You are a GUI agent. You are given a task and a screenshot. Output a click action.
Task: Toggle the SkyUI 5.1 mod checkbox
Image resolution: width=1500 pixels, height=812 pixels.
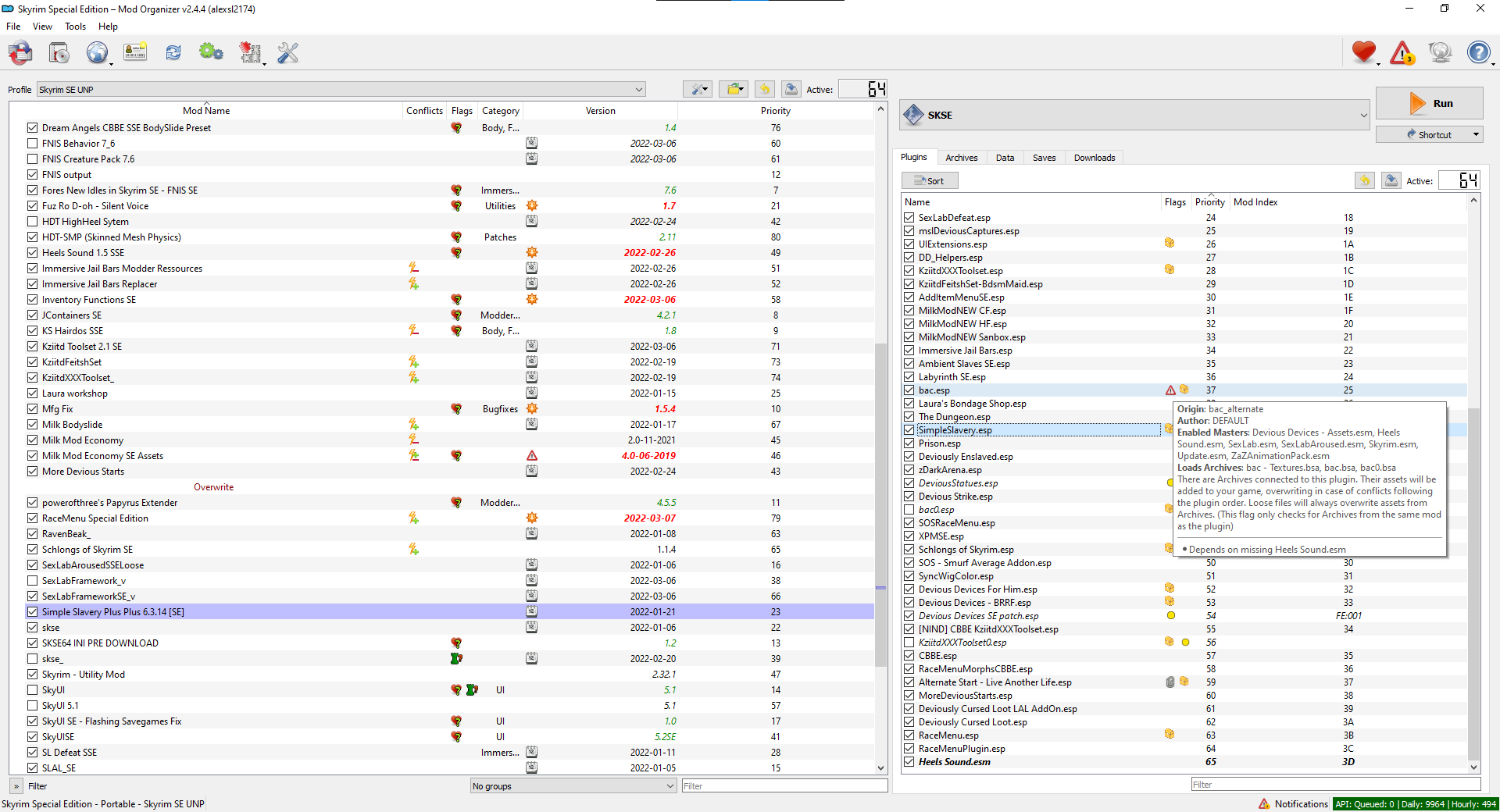click(32, 706)
